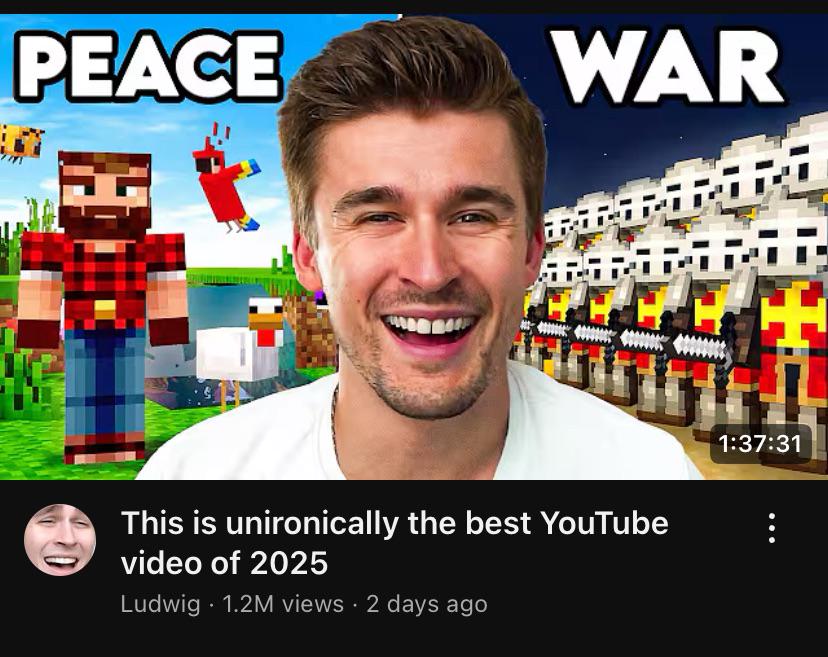Screen dimensions: 828x657
Task: Click the 1:37:31 duration badge
Action: click(760, 444)
